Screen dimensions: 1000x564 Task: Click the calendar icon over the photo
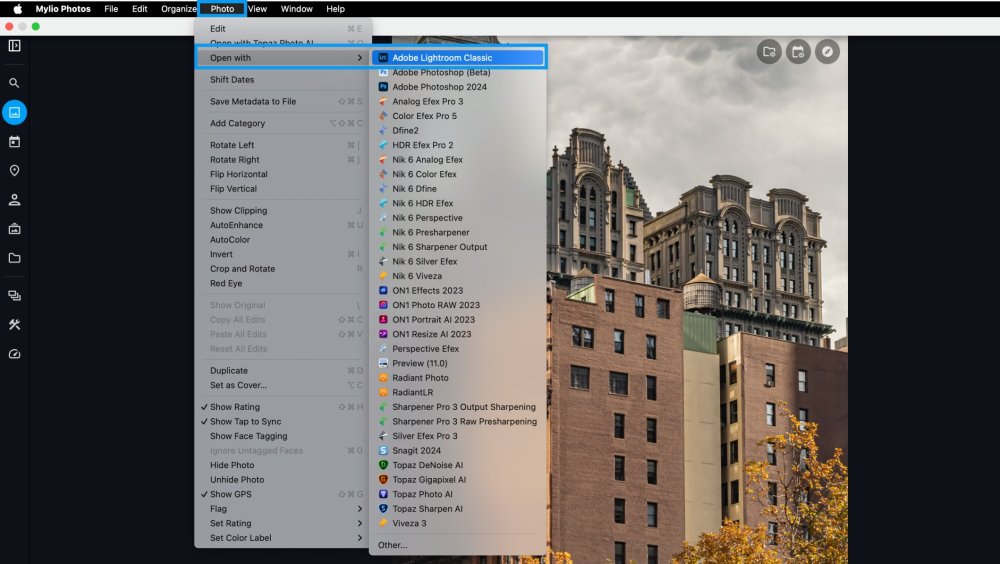pyautogui.click(x=798, y=52)
